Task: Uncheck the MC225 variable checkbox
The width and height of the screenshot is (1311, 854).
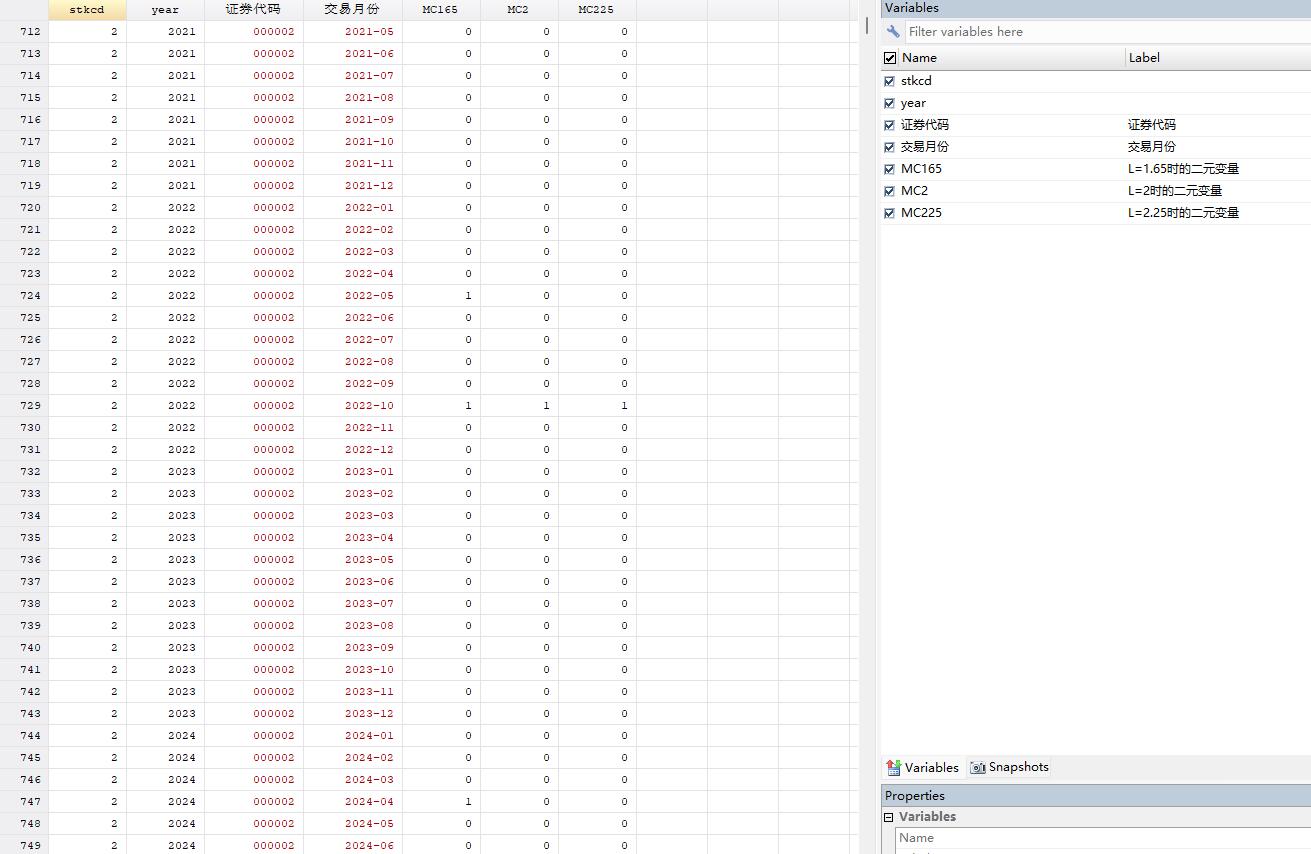Action: (x=890, y=213)
